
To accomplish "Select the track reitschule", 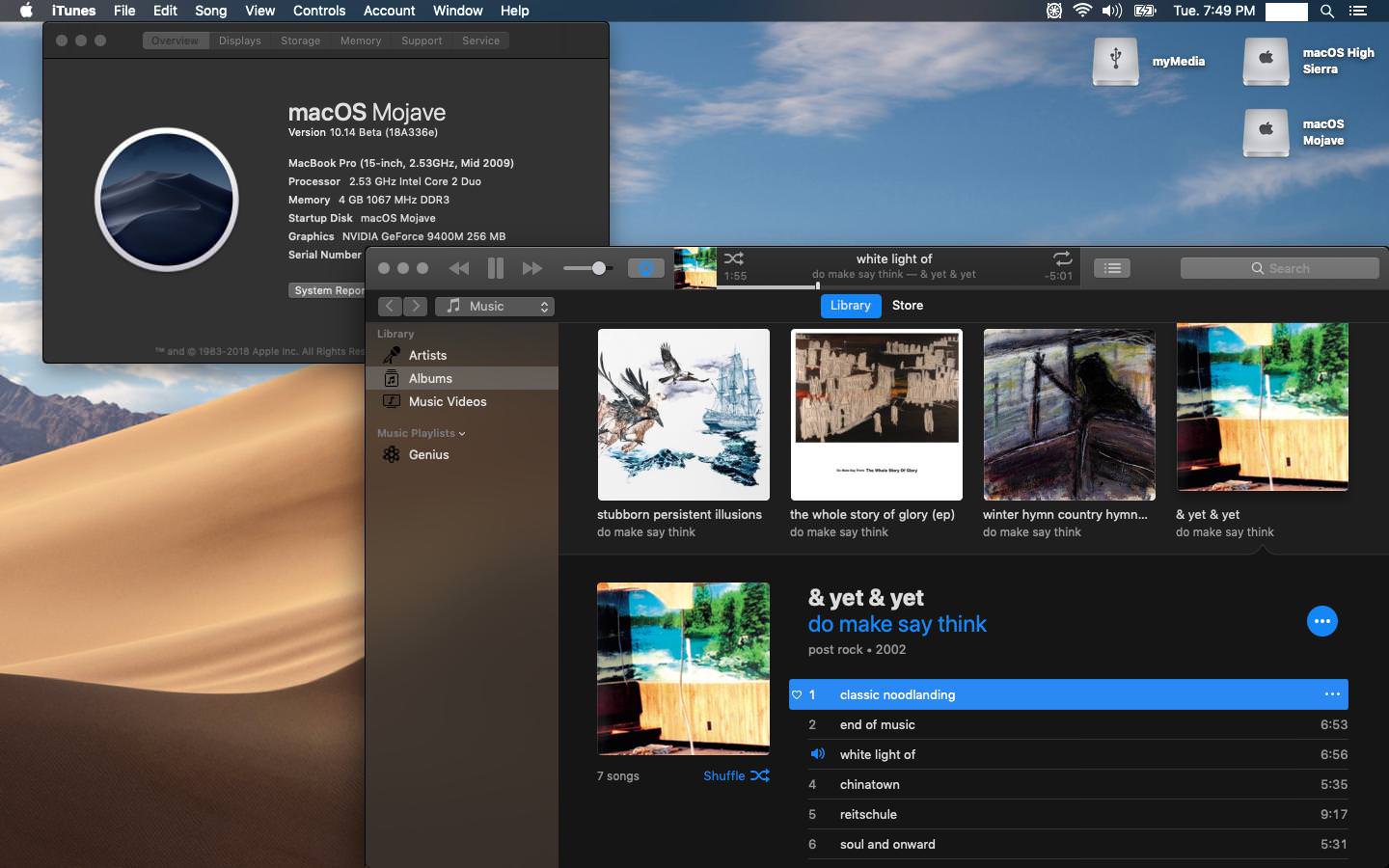I will tap(1069, 814).
